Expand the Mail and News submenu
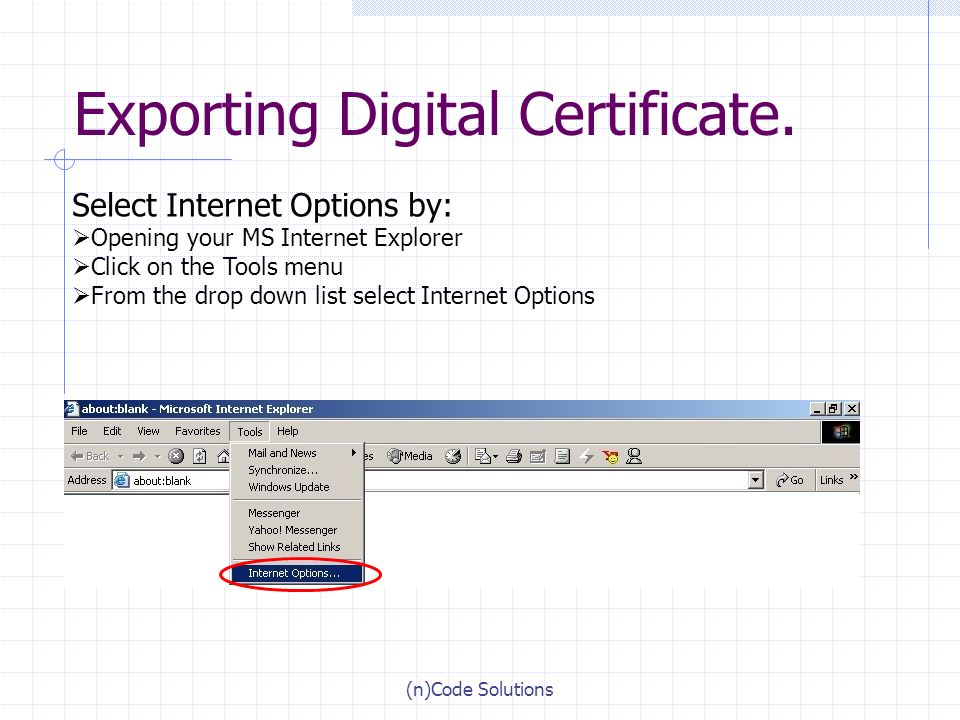 [x=297, y=453]
